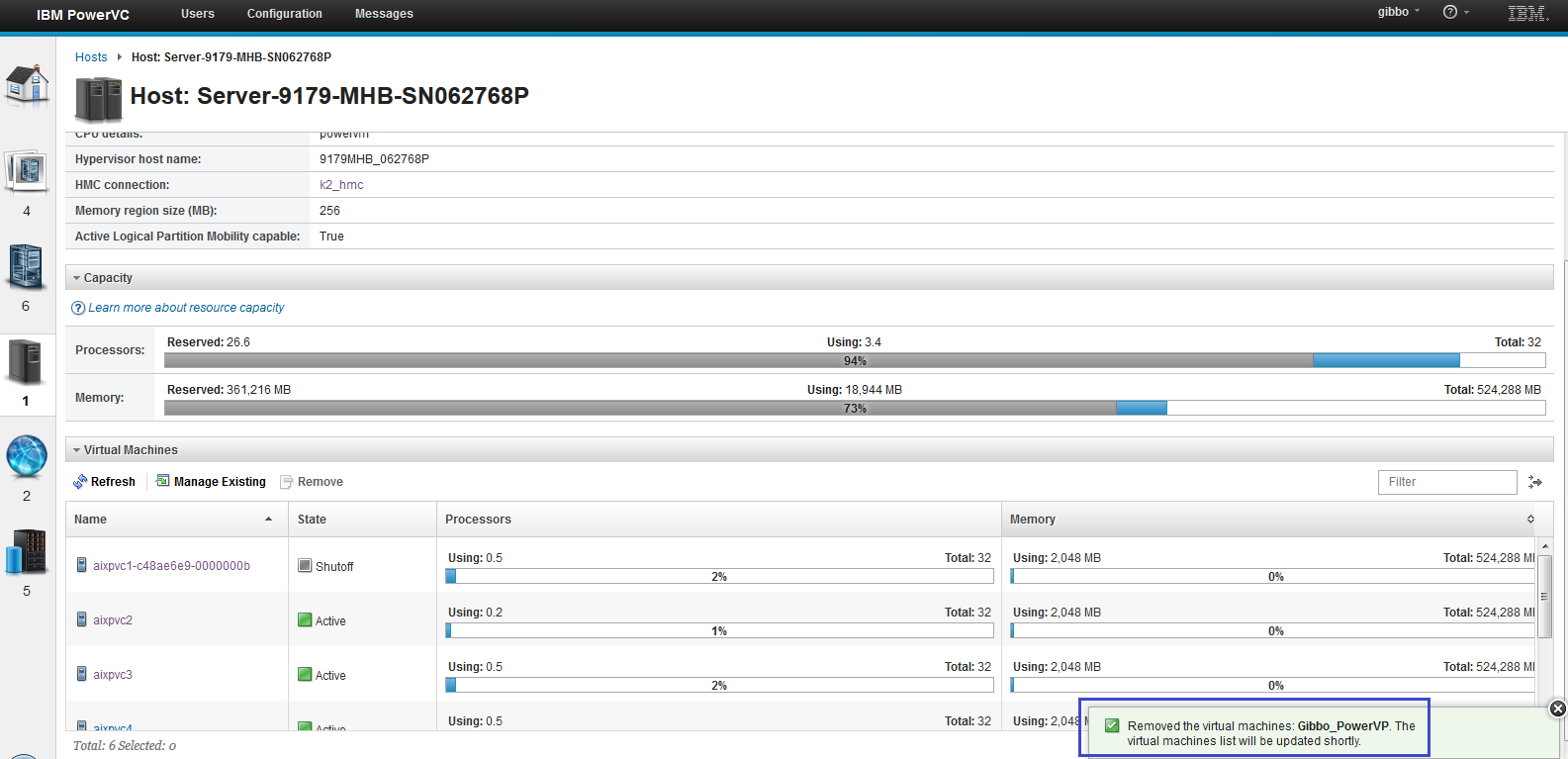Image resolution: width=1568 pixels, height=759 pixels.
Task: Click the Manage Existing icon
Action: pyautogui.click(x=163, y=481)
